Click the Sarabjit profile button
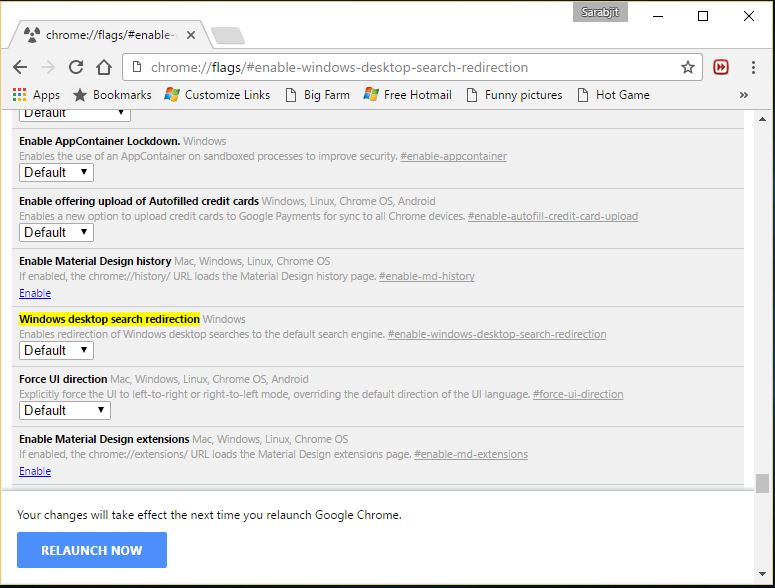This screenshot has height=588, width=775. coord(600,12)
